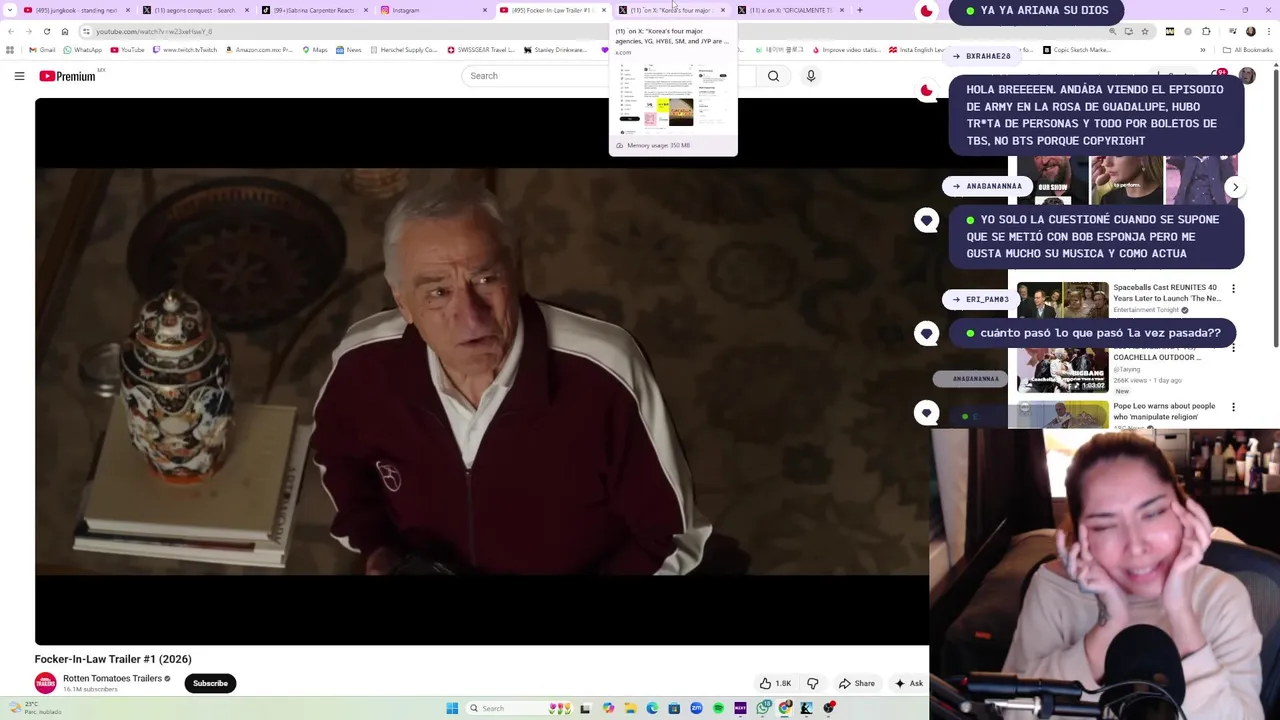Open File Explorer from taskbar
Screen dimensions: 1280x720
pyautogui.click(x=630, y=708)
